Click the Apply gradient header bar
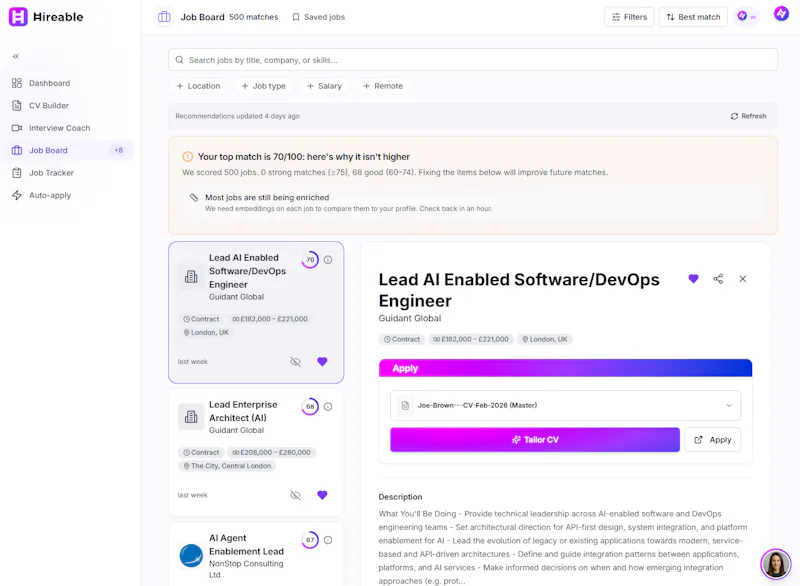This screenshot has height=586, width=800. tap(565, 368)
